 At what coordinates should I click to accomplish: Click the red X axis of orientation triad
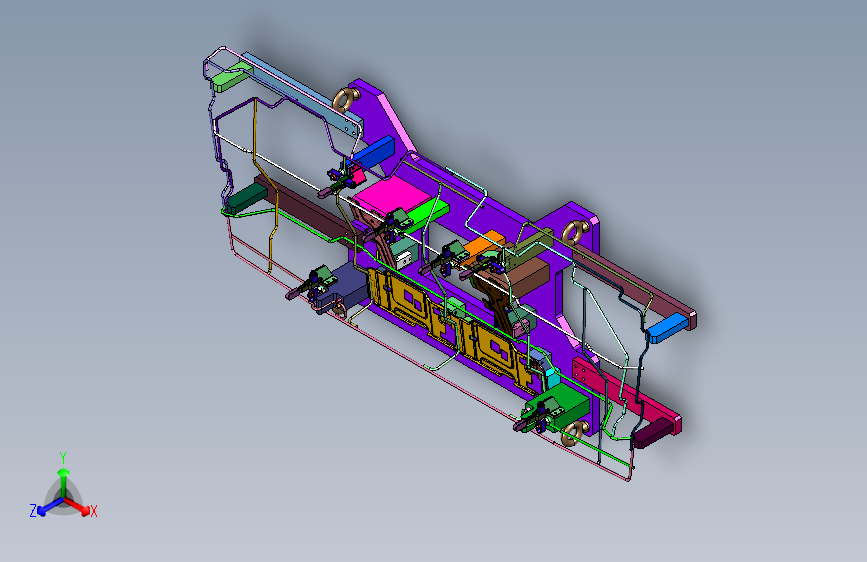click(78, 507)
